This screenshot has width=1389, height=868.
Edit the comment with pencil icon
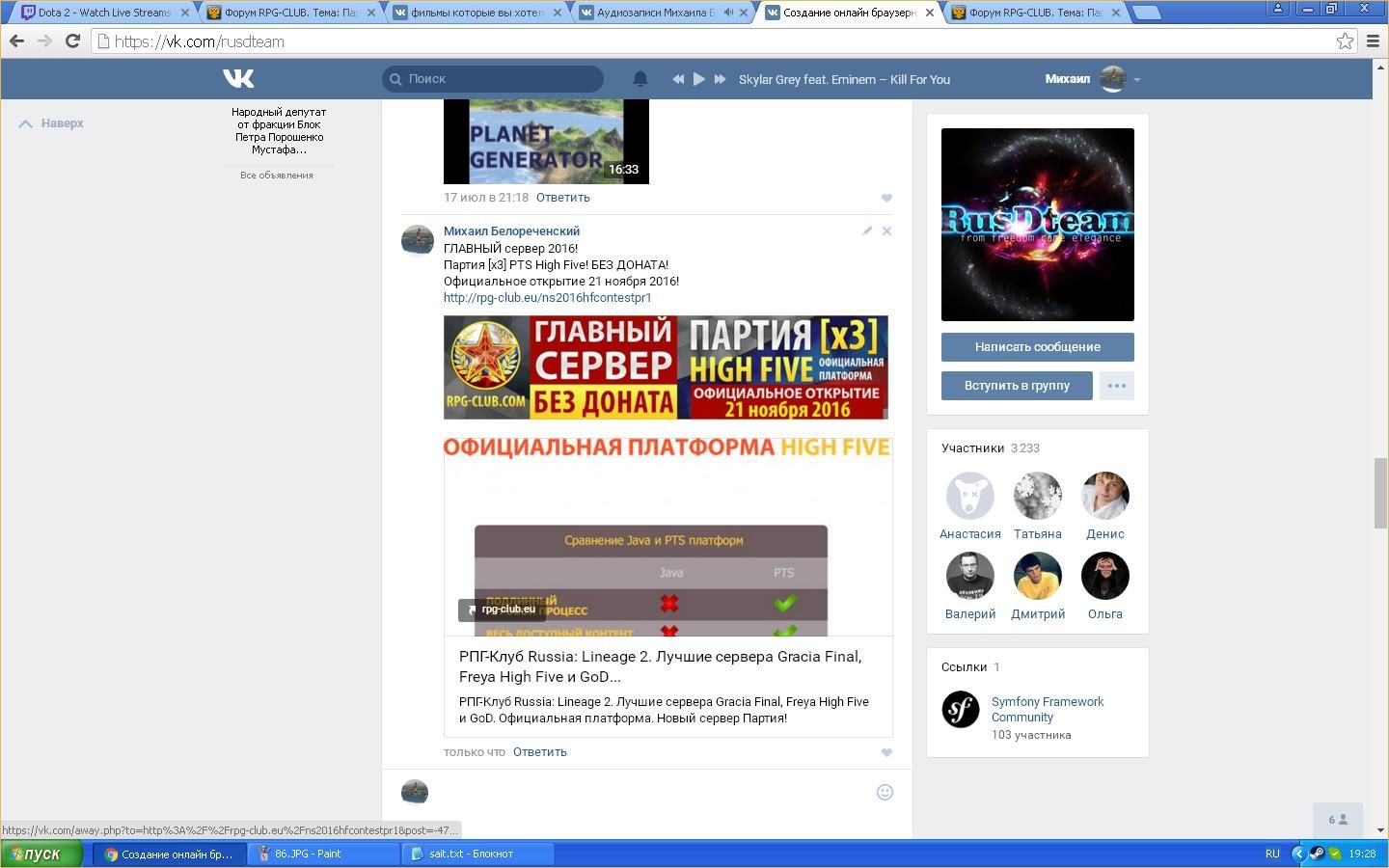pos(867,231)
